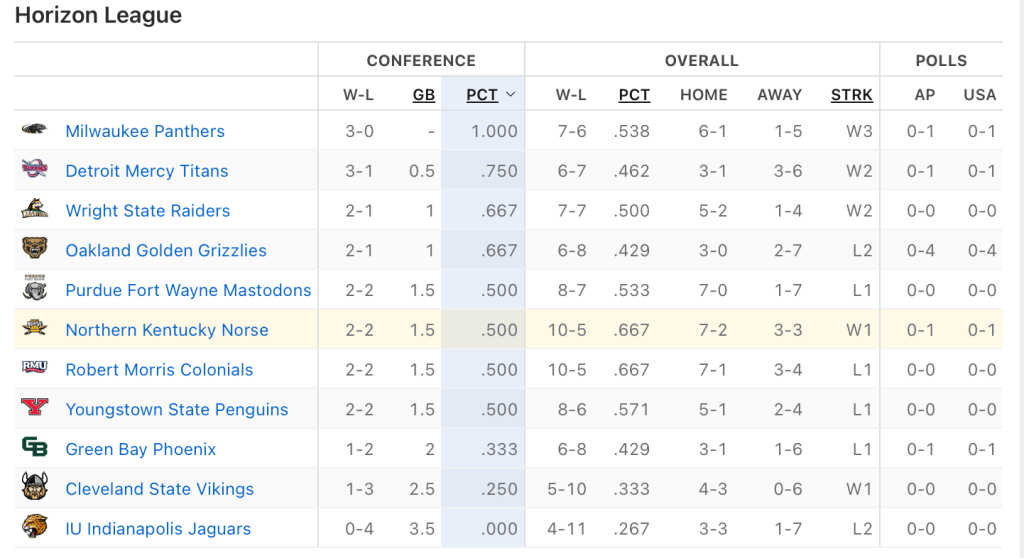Open Purdue Fort Wayne Mastodons team page
The image size is (1024, 558).
(x=188, y=290)
